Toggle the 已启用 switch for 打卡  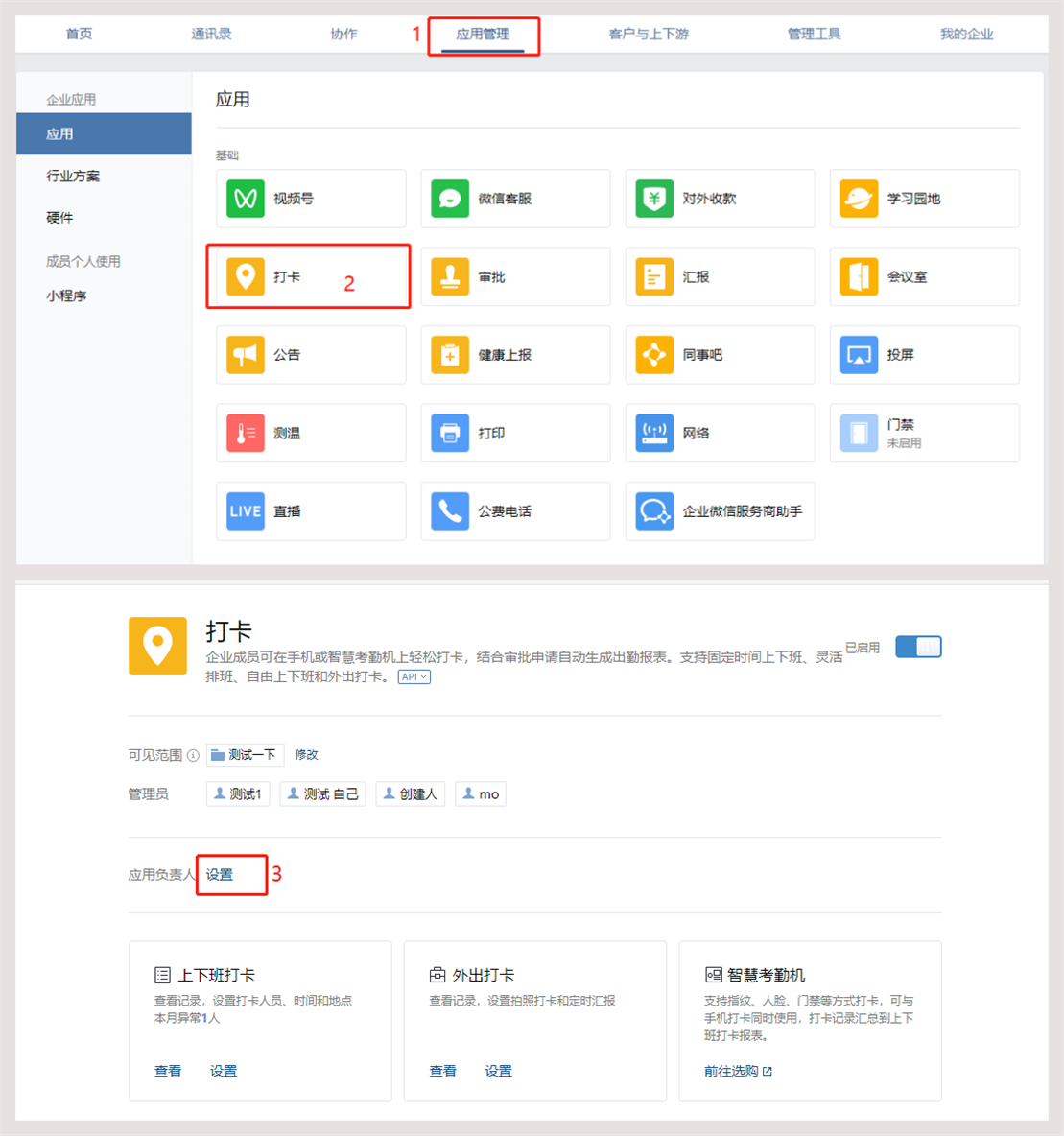[918, 647]
